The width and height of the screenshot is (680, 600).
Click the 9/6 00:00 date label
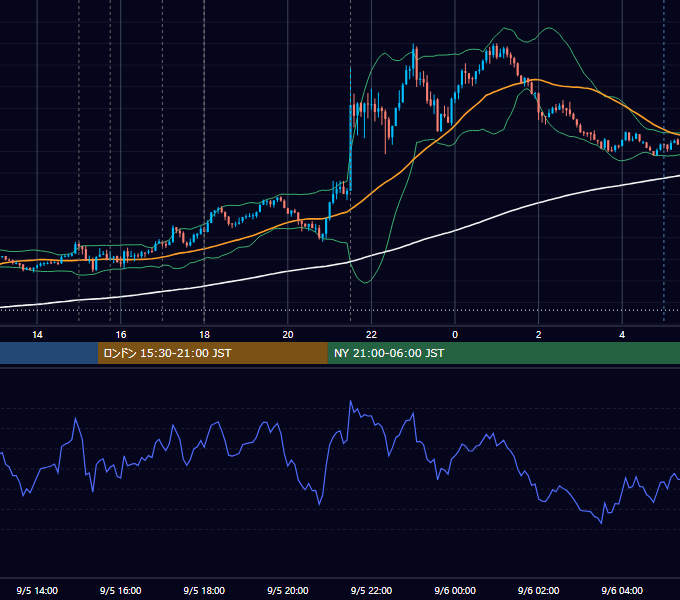pos(455,590)
